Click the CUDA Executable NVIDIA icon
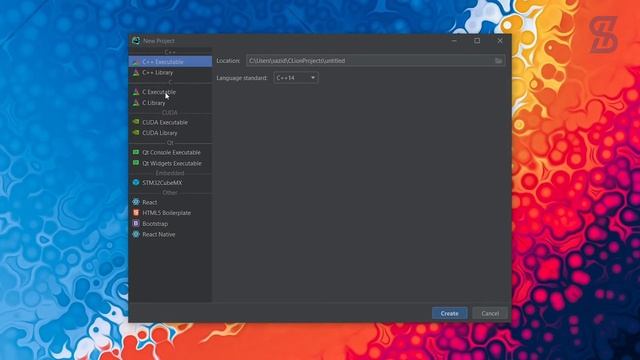Viewport: 640px width, 360px height. 136,122
